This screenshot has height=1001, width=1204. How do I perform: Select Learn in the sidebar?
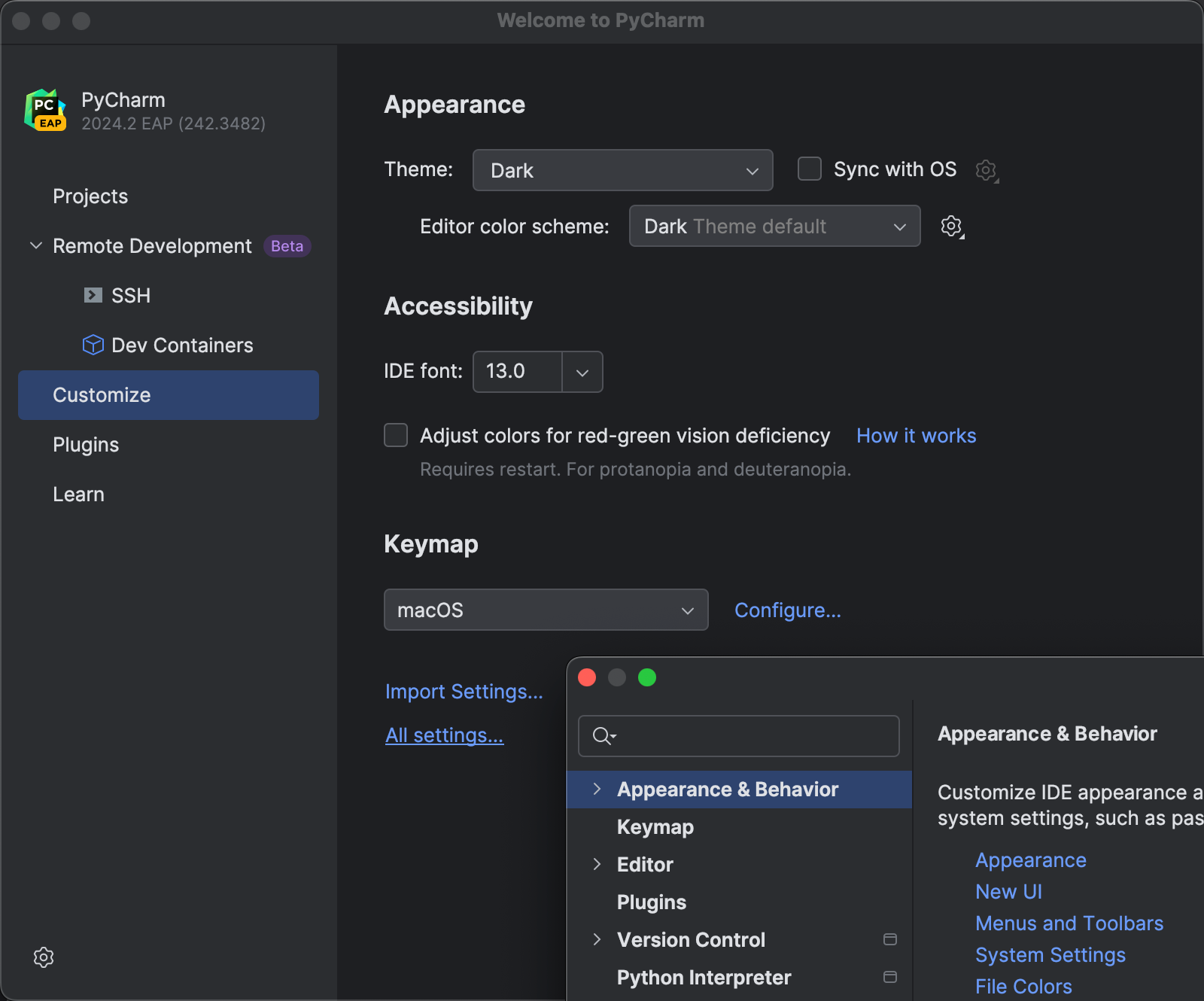point(78,494)
